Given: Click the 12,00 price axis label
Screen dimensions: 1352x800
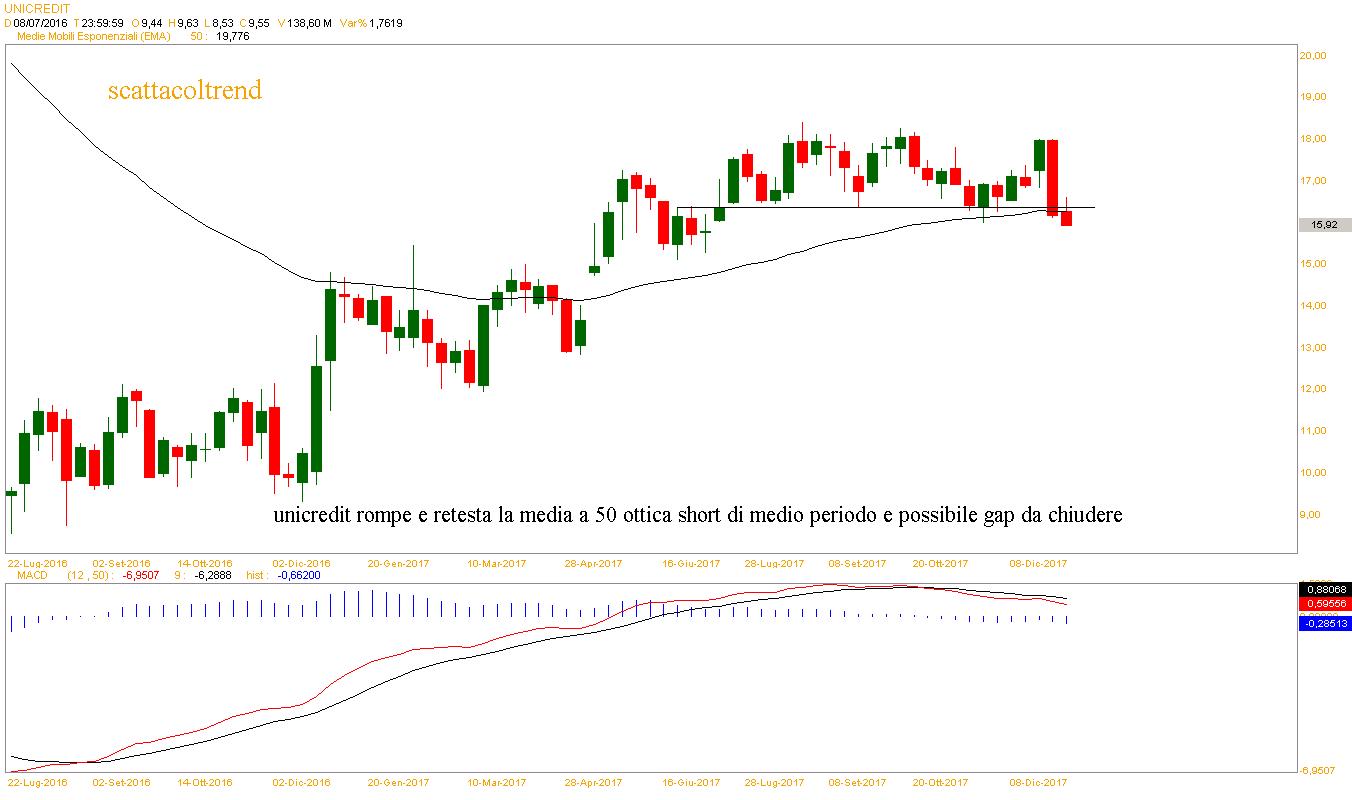Looking at the screenshot, I should pos(1312,389).
